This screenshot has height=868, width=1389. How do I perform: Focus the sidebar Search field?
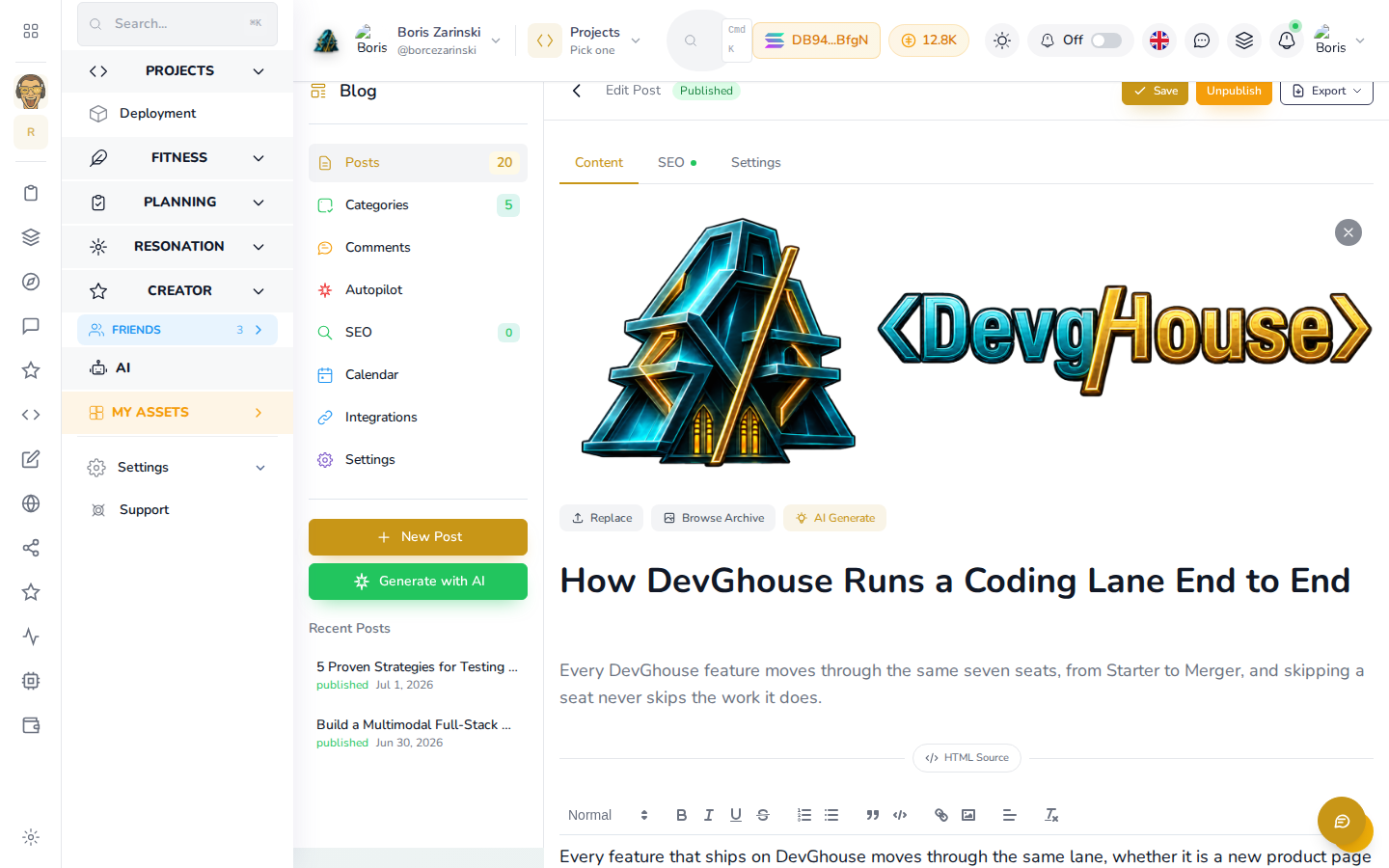(177, 24)
